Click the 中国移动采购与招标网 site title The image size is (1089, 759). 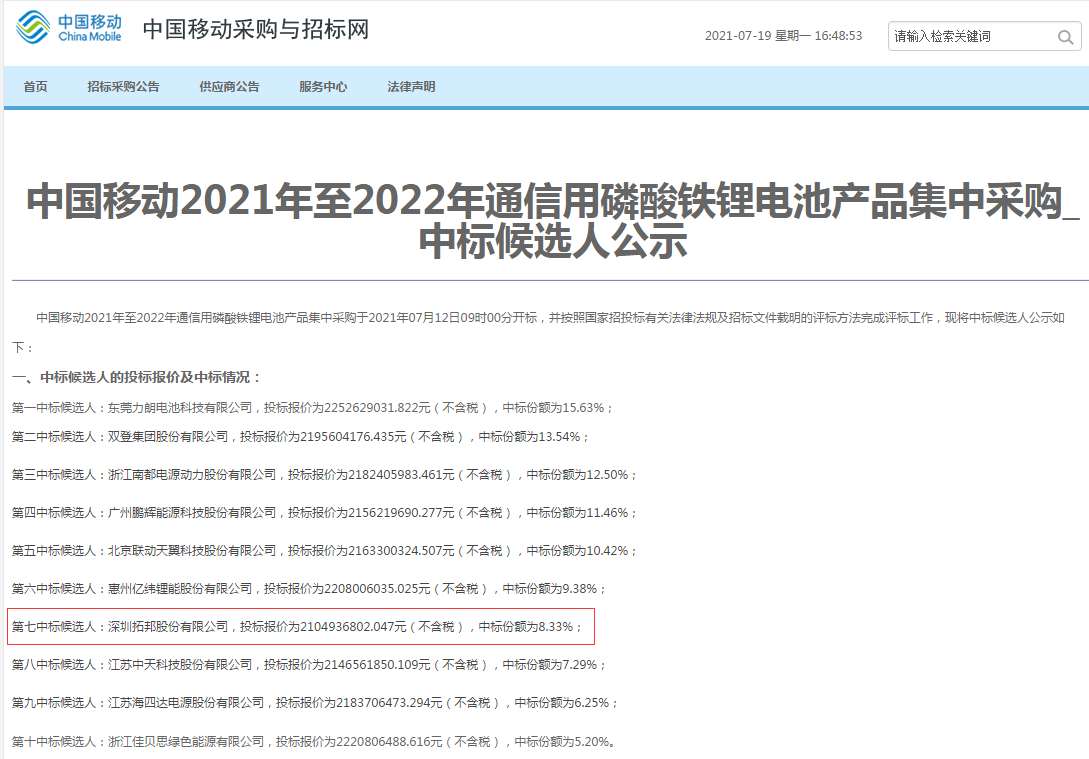[x=255, y=30]
